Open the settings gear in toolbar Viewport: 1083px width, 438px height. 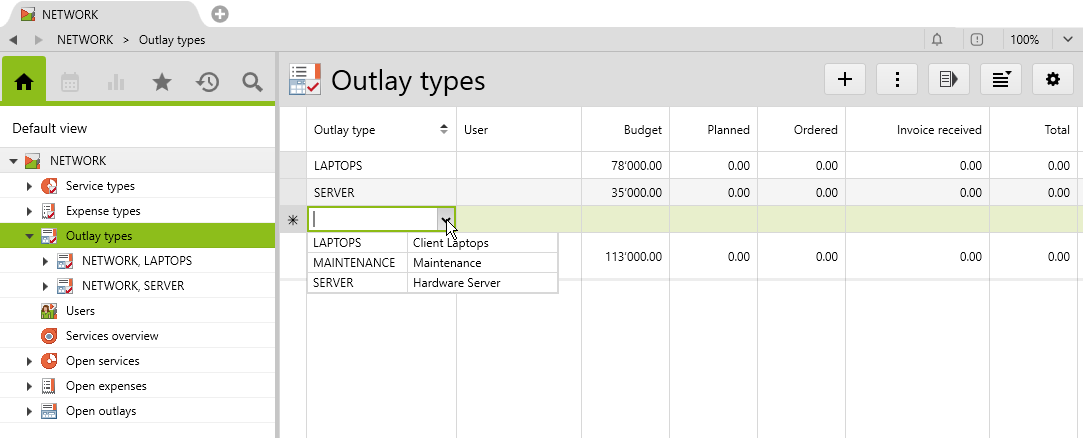point(1052,79)
